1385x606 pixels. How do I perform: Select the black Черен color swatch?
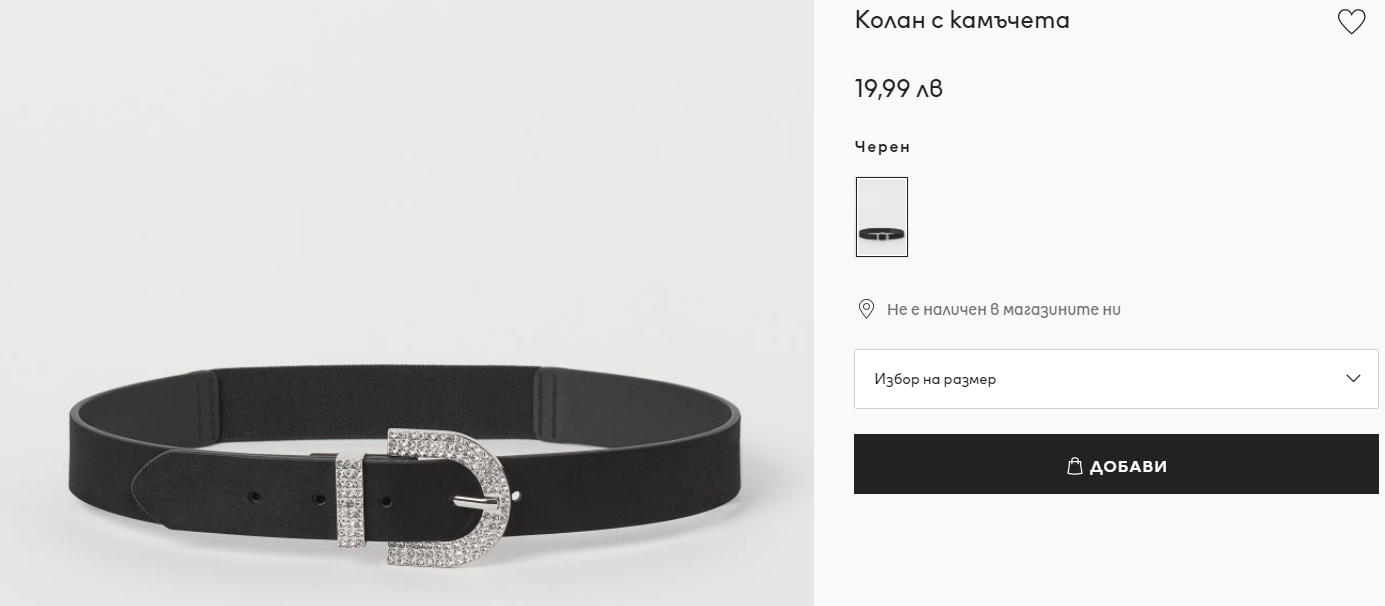[882, 217]
